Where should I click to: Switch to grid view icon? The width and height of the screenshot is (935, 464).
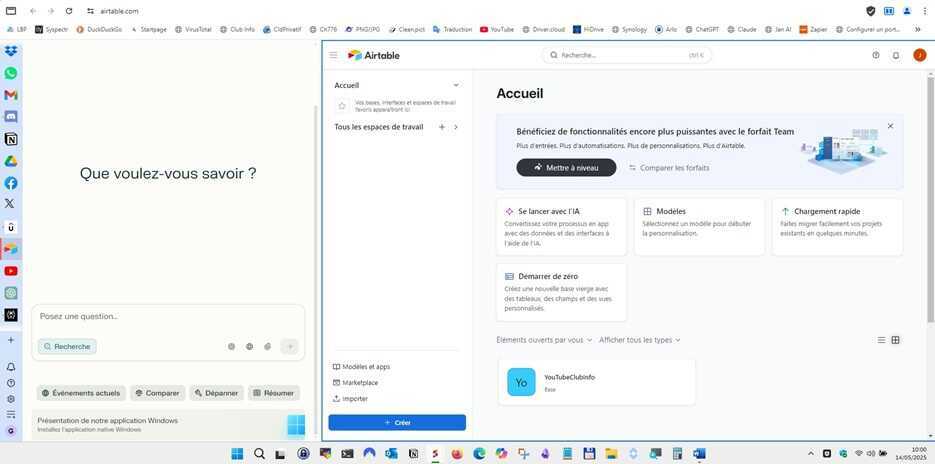pyautogui.click(x=896, y=340)
